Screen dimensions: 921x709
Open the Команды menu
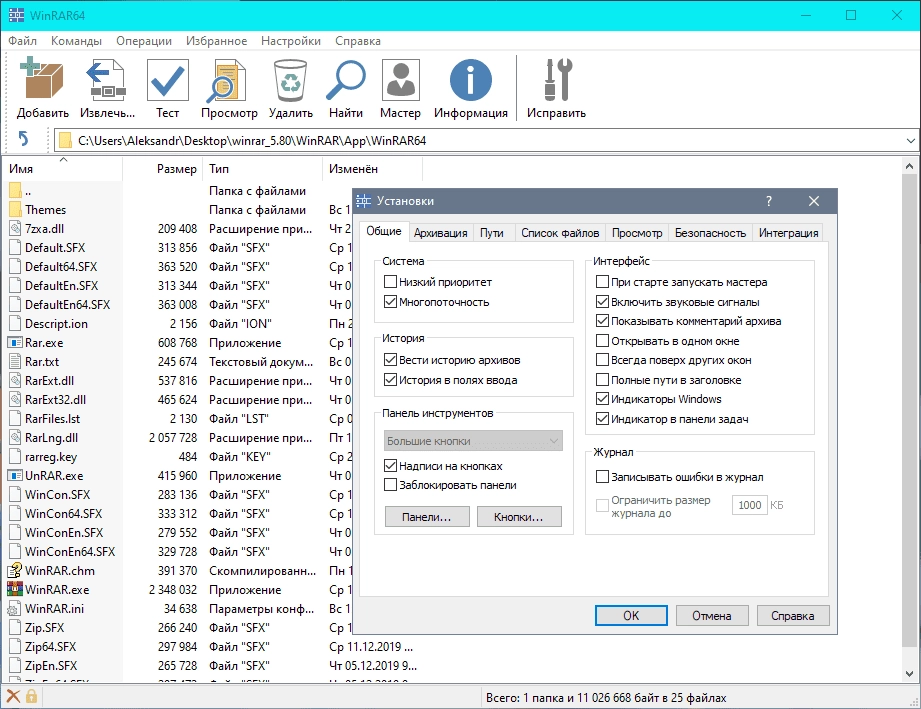point(76,41)
